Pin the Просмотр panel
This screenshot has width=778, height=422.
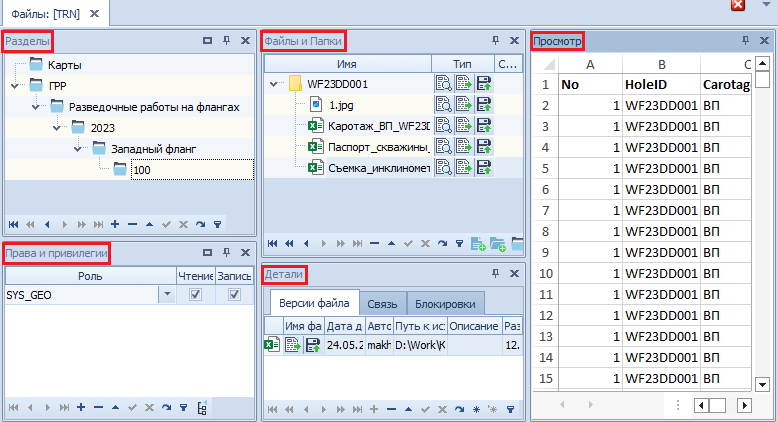745,41
